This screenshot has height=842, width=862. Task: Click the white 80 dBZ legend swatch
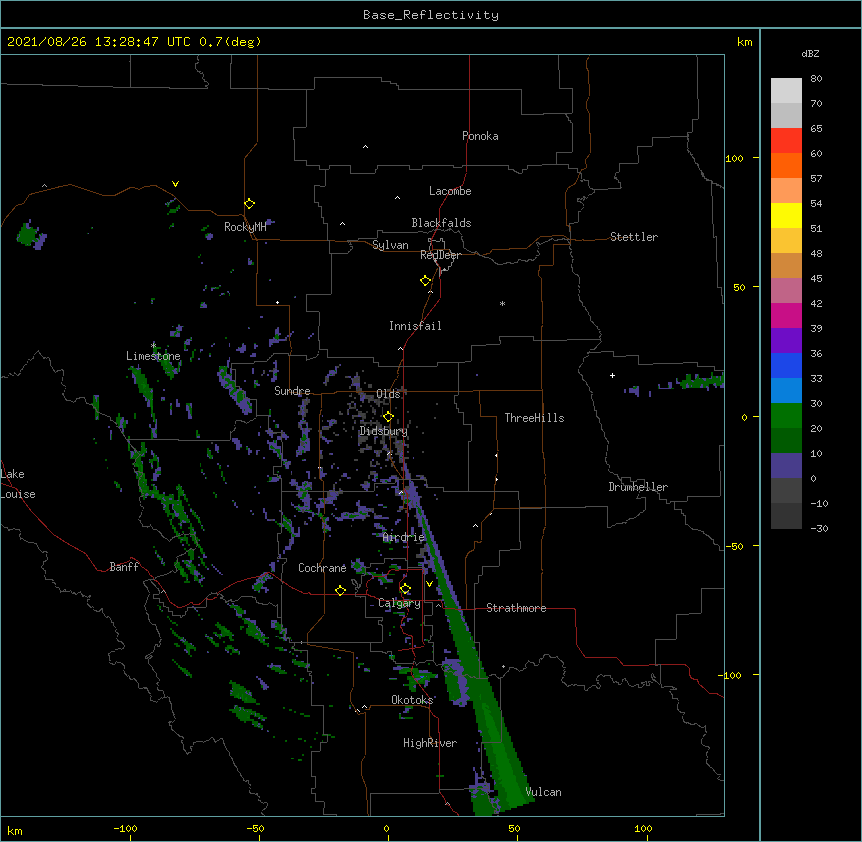pyautogui.click(x=786, y=90)
